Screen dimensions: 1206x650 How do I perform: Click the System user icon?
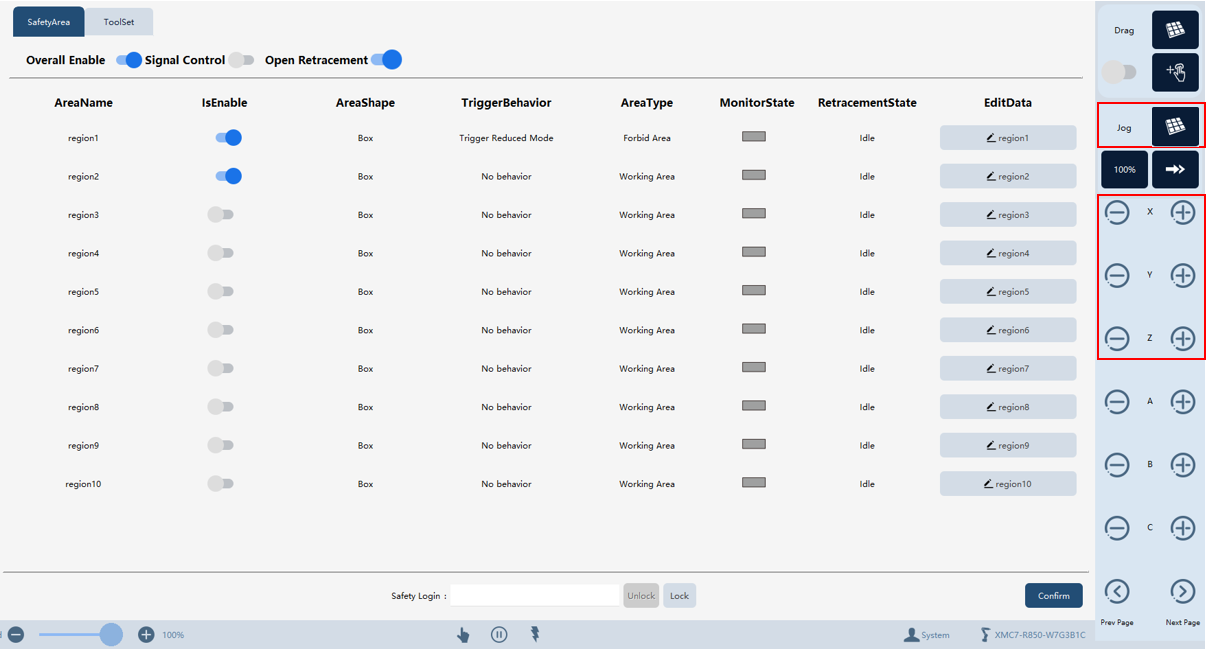(x=911, y=634)
